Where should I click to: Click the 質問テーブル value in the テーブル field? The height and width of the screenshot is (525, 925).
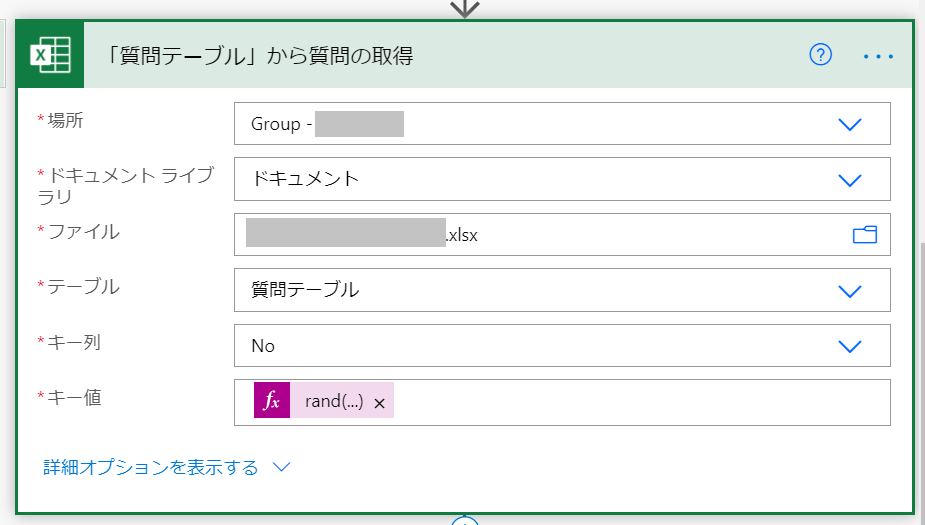[x=305, y=290]
